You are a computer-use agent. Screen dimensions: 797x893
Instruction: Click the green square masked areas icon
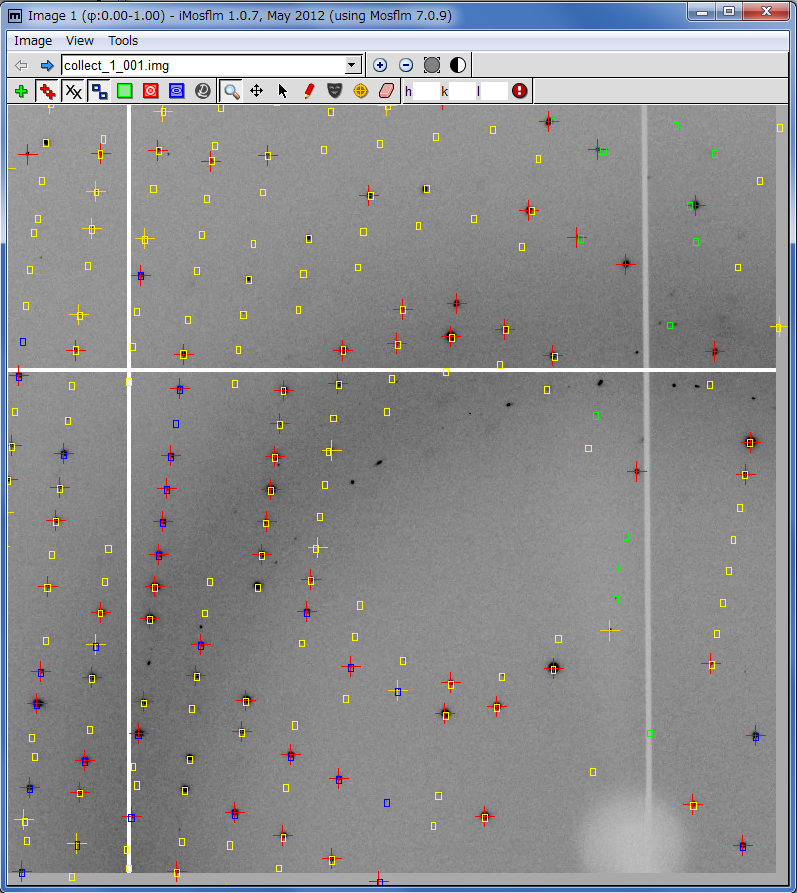[125, 91]
